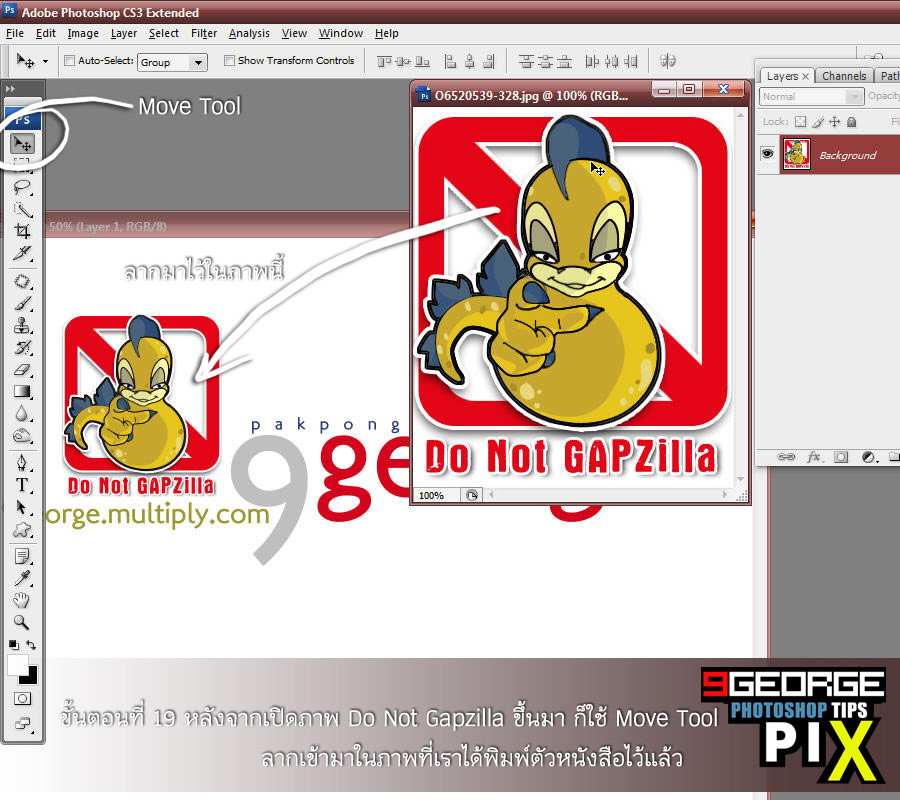Open the tool preset picker arrow
Screen dimensions: 900x800
(45, 61)
